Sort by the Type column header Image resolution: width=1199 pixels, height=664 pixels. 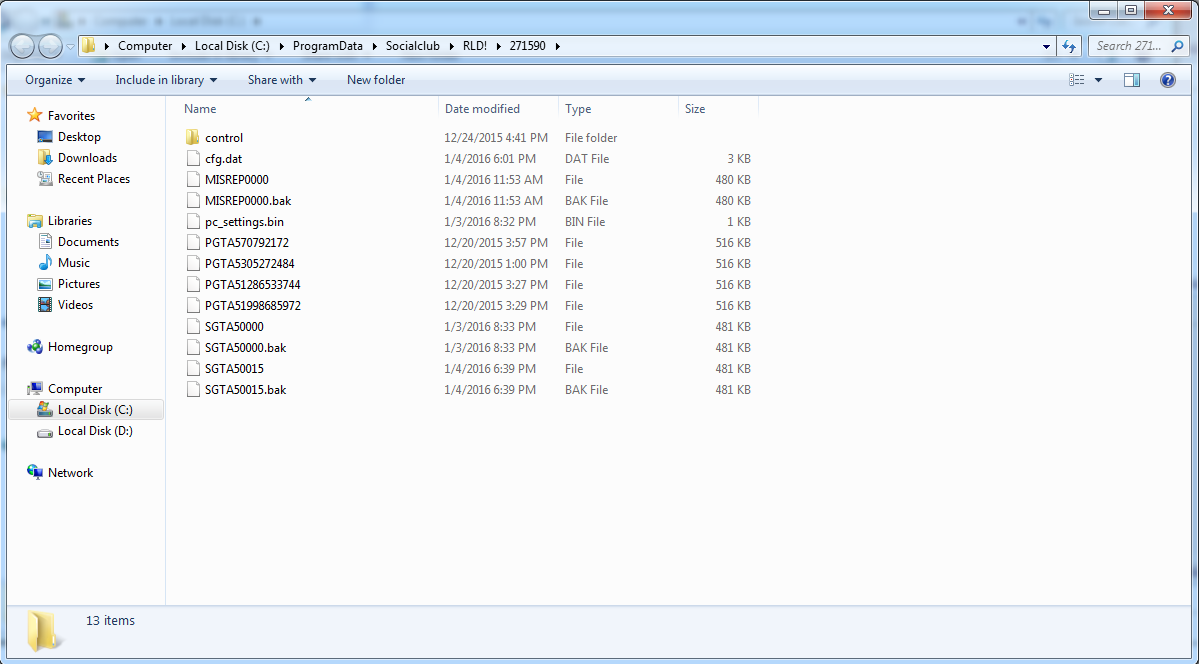pyautogui.click(x=618, y=109)
